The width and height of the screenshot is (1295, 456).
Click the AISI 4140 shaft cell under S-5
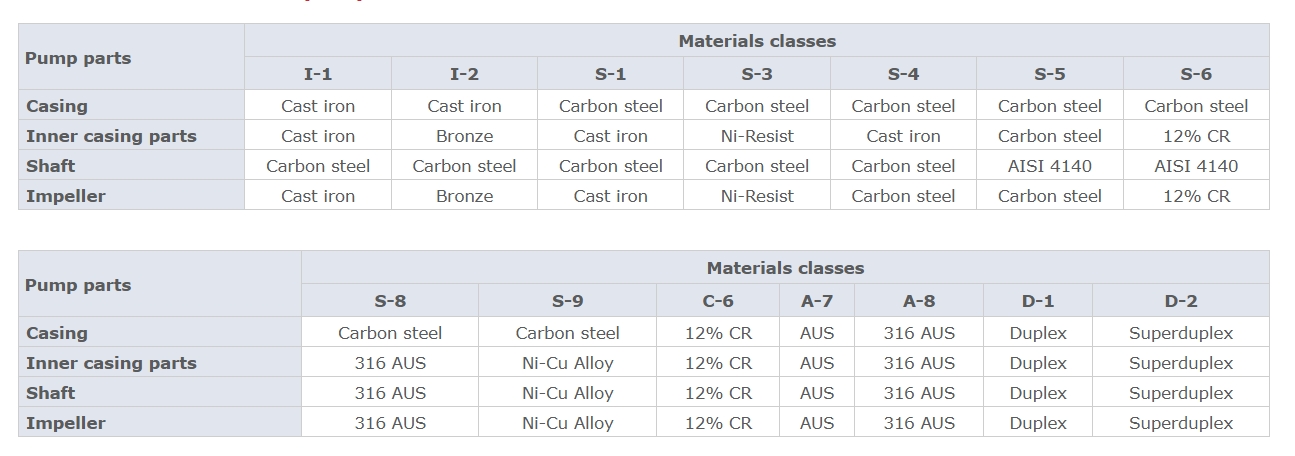tap(1049, 166)
